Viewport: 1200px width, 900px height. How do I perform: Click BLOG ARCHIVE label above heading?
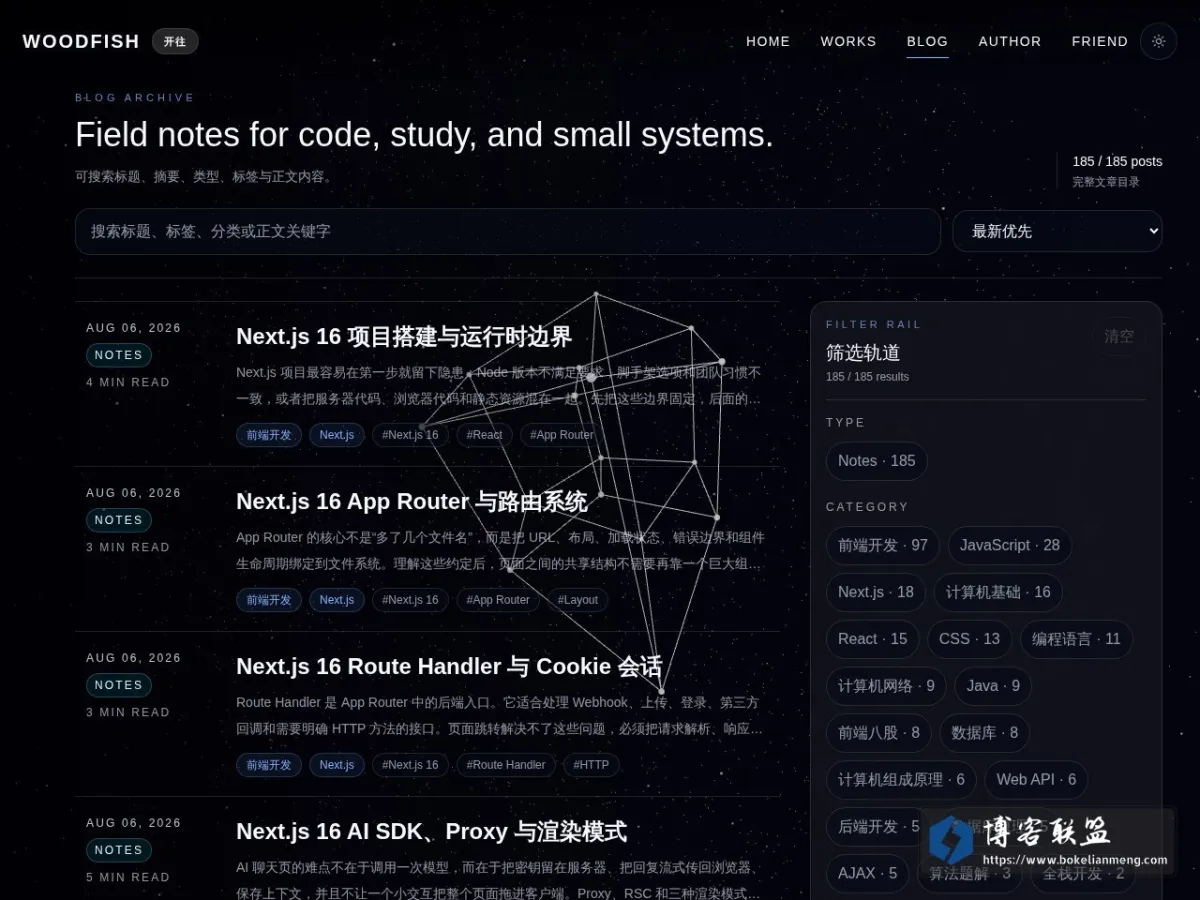pyautogui.click(x=135, y=98)
